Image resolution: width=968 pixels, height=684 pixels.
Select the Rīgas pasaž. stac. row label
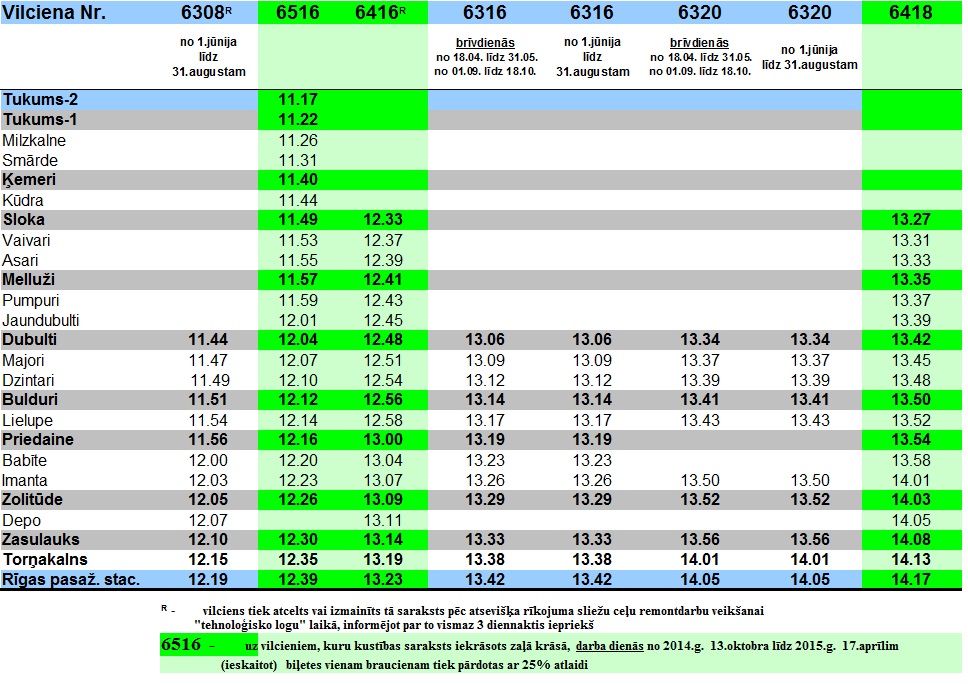click(72, 580)
